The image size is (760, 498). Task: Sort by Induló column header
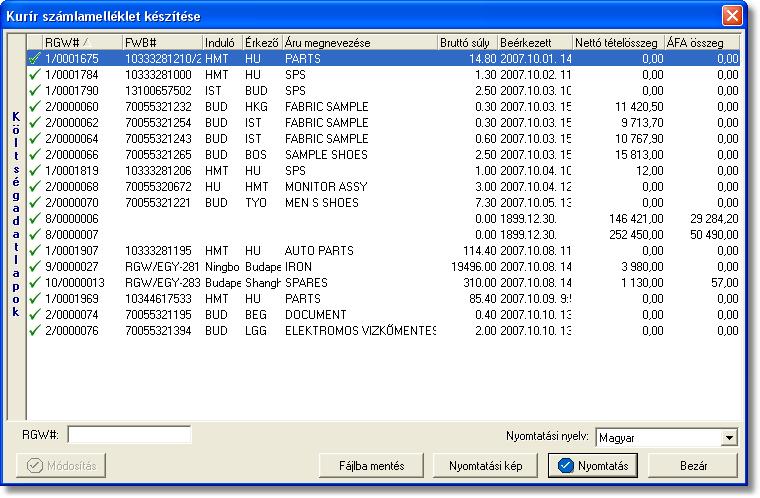[x=222, y=43]
